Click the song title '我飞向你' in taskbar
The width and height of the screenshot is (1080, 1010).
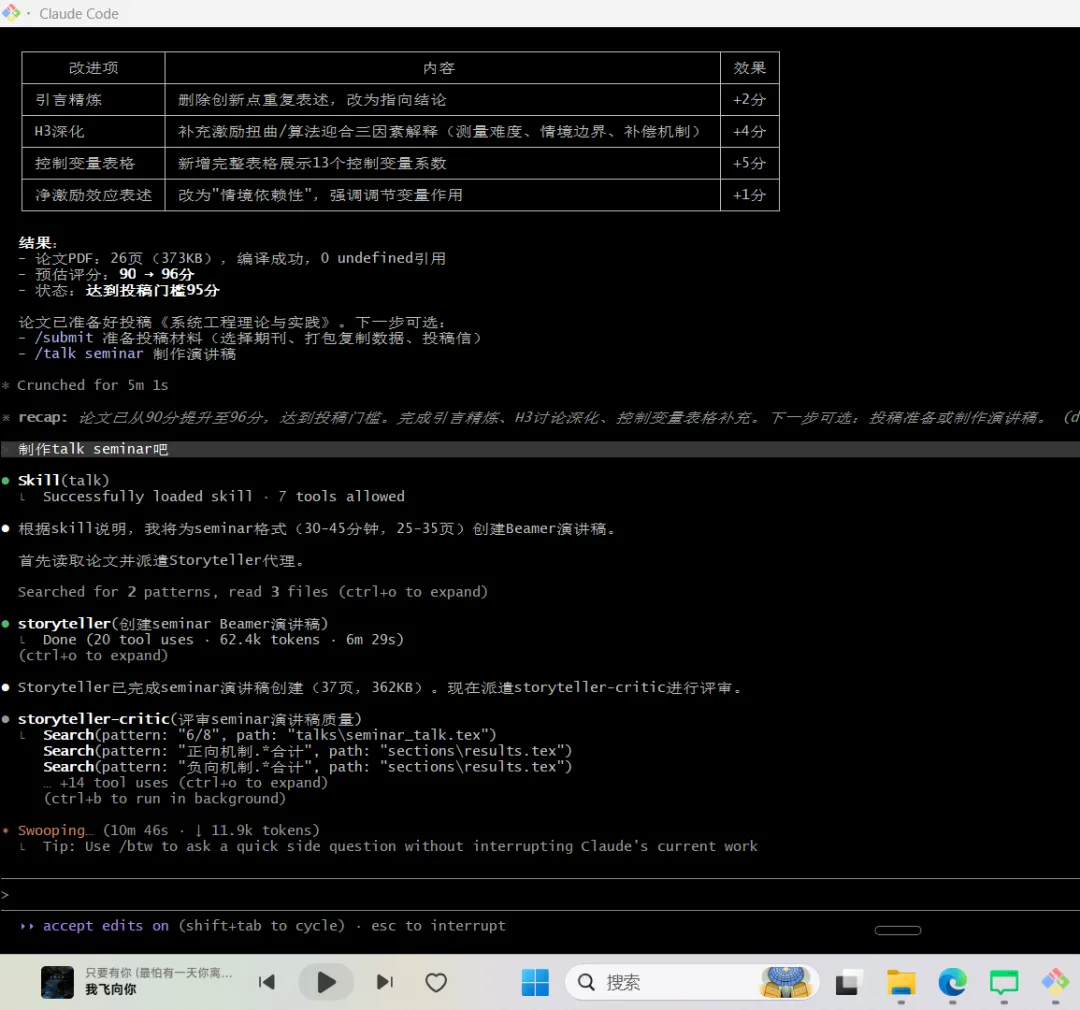point(111,989)
